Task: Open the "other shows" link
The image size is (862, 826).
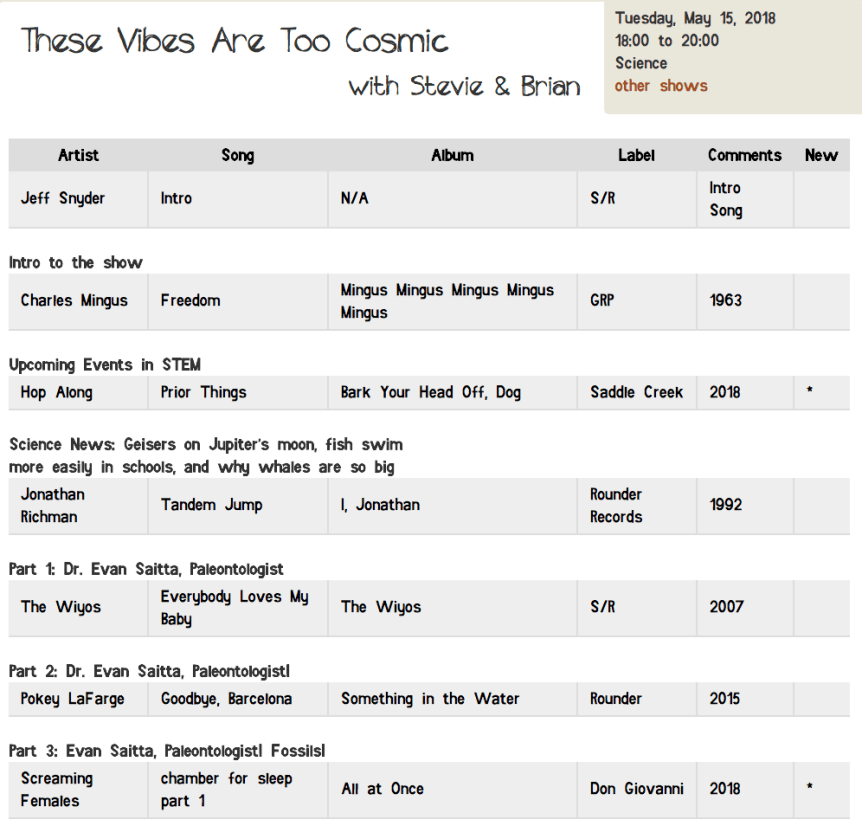Action: click(x=660, y=86)
